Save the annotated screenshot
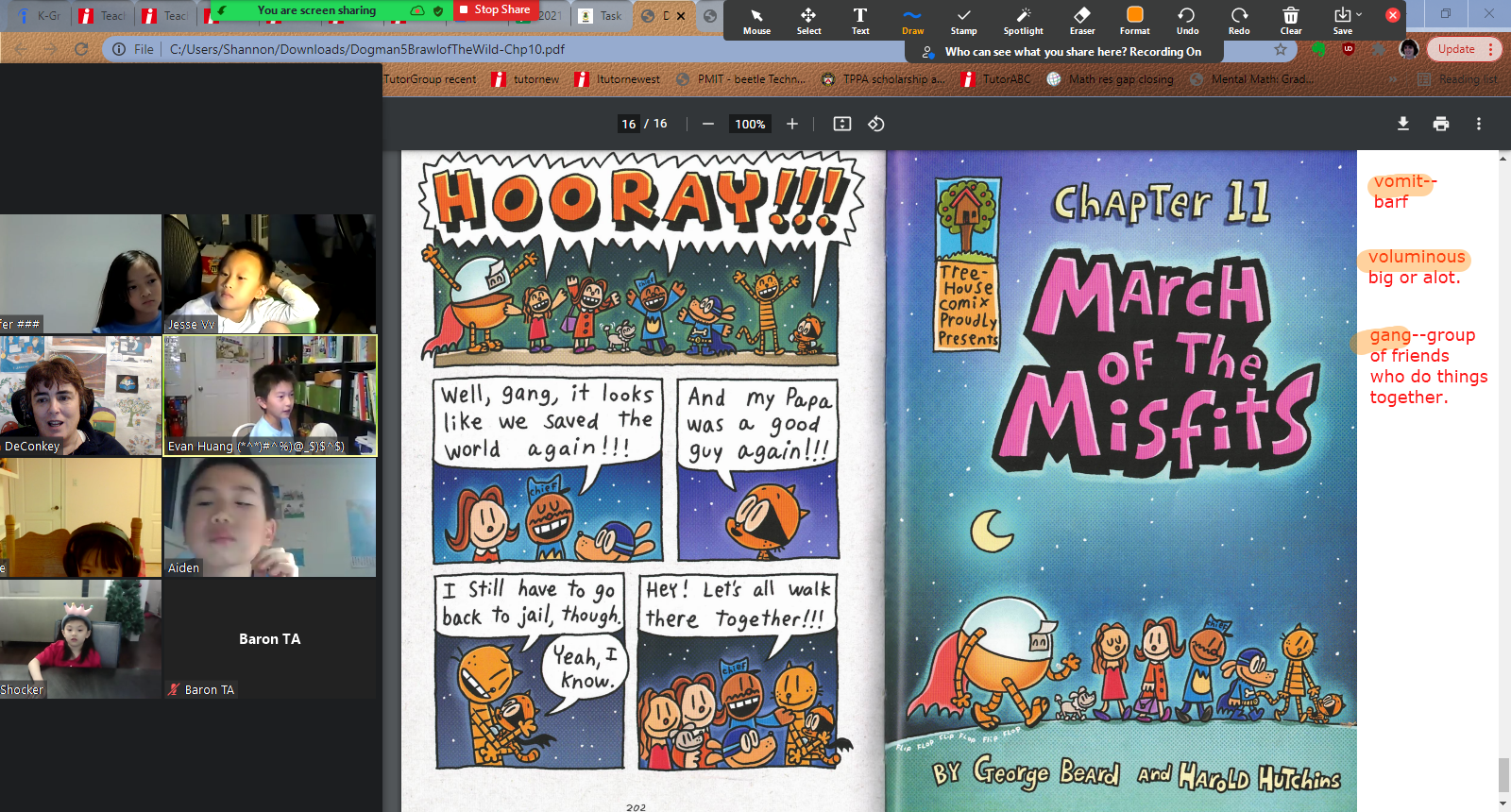The height and width of the screenshot is (812, 1511). coord(1342,20)
